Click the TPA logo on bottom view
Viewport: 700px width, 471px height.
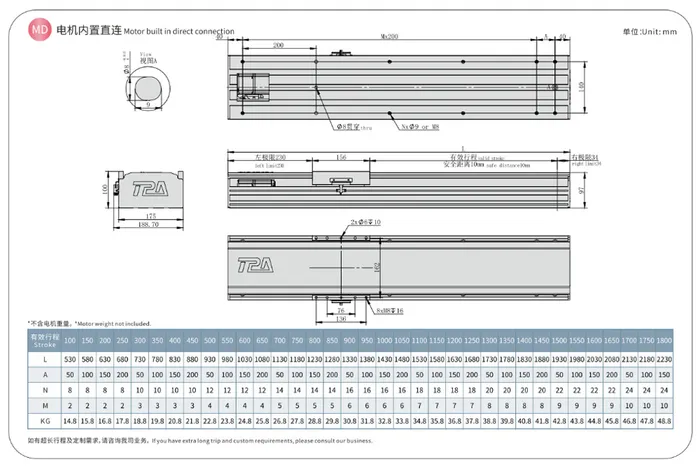255,265
